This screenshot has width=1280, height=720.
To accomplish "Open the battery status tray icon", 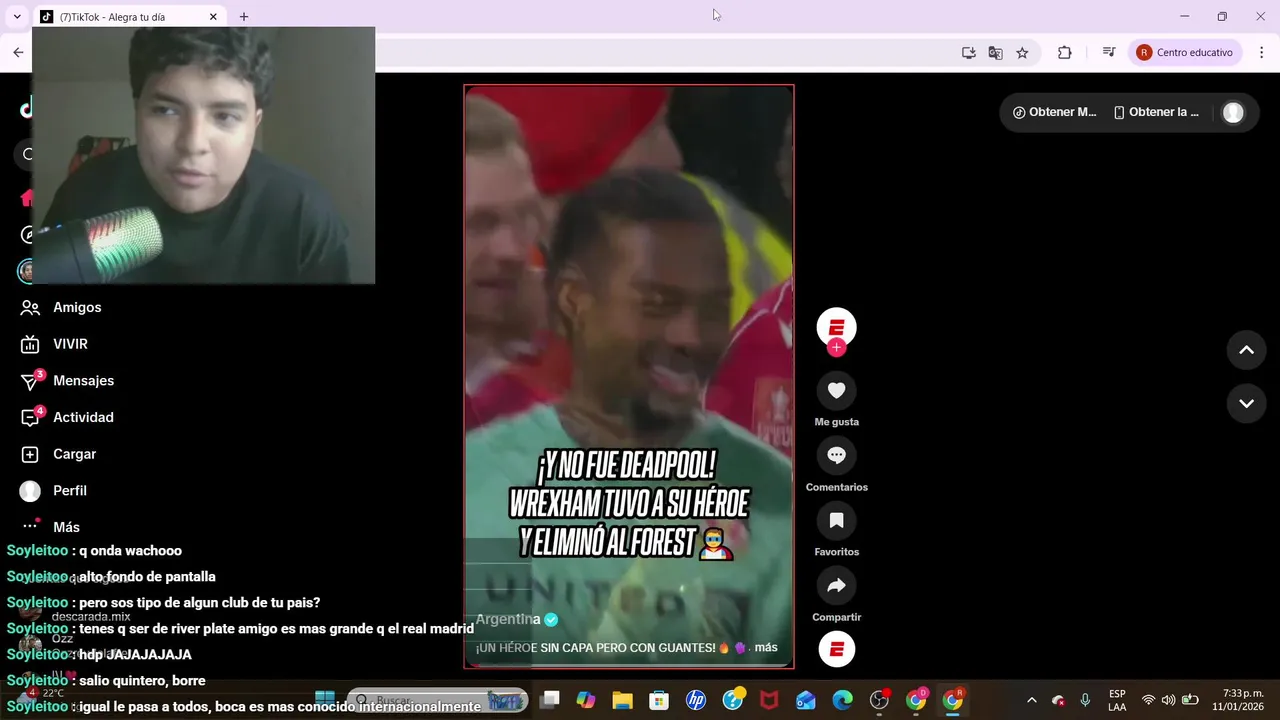I will coord(1190,700).
